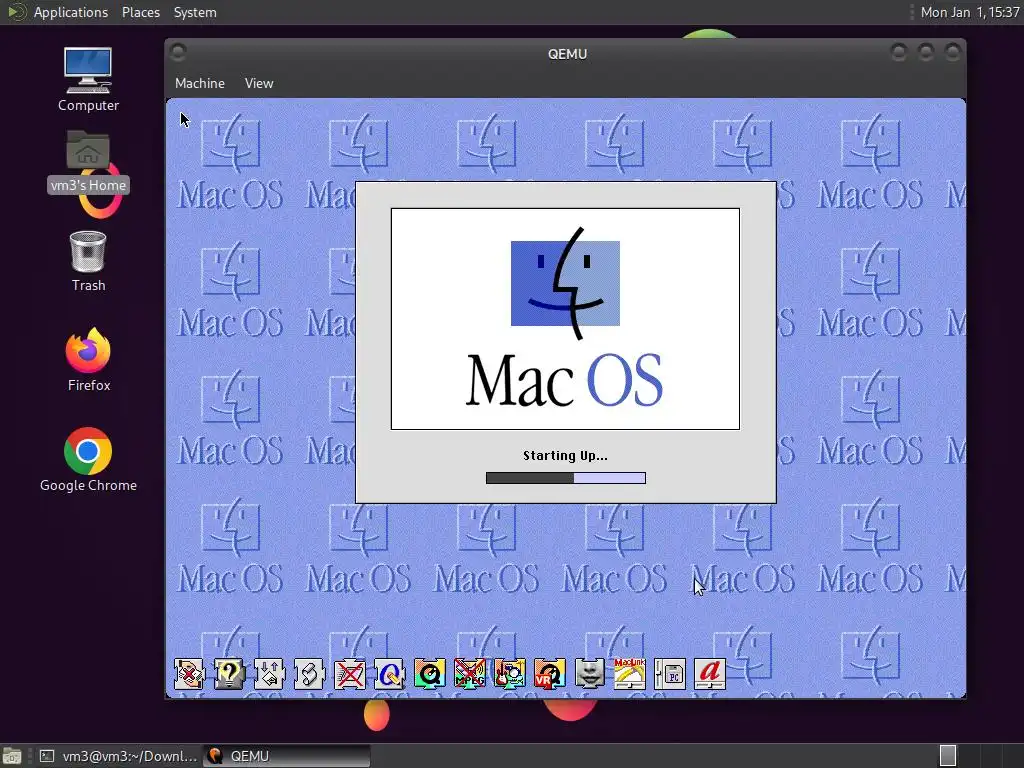Click the 'Starting Up...' text

(x=566, y=455)
